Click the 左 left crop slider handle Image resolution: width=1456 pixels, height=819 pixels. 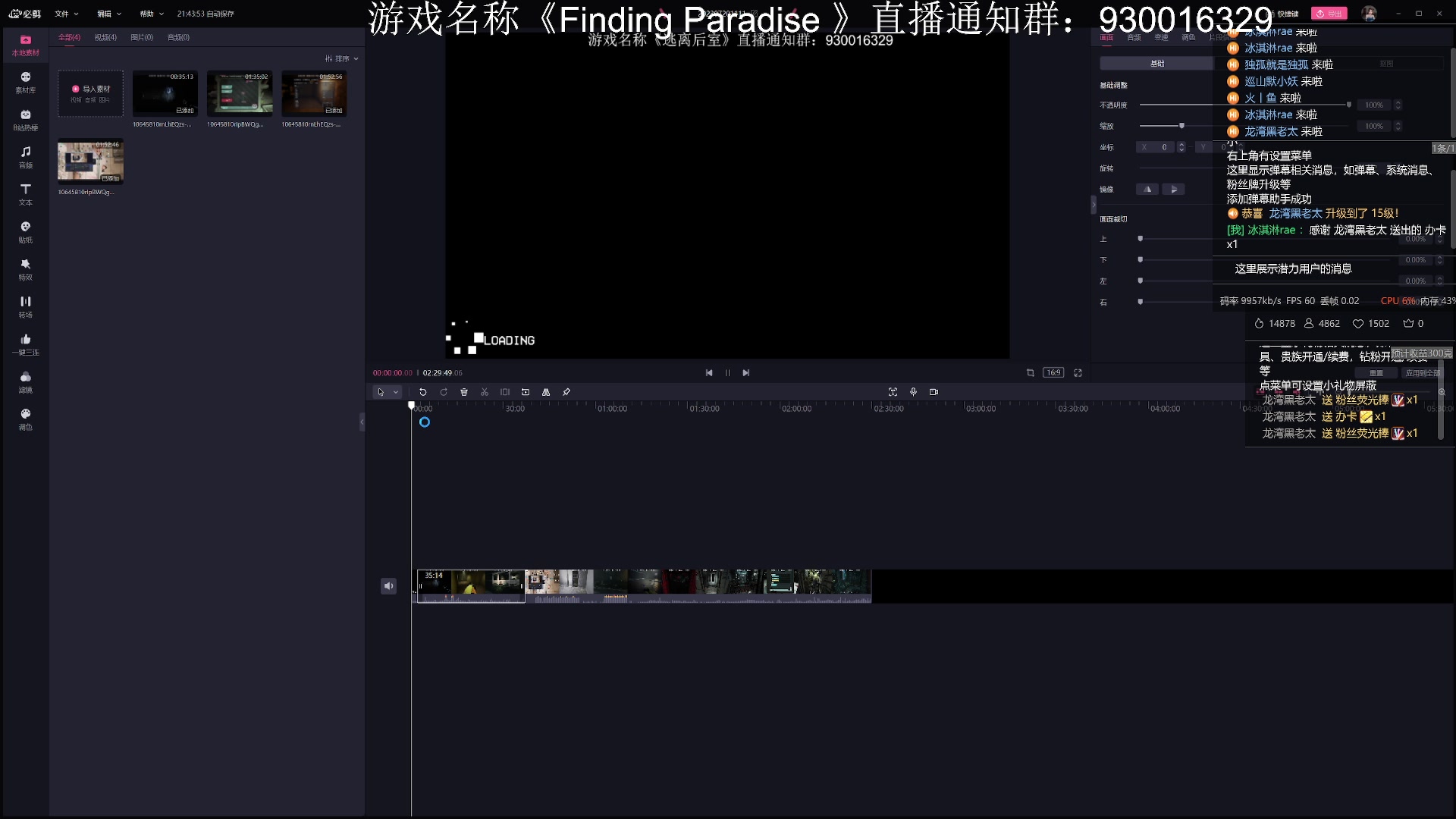(1140, 281)
